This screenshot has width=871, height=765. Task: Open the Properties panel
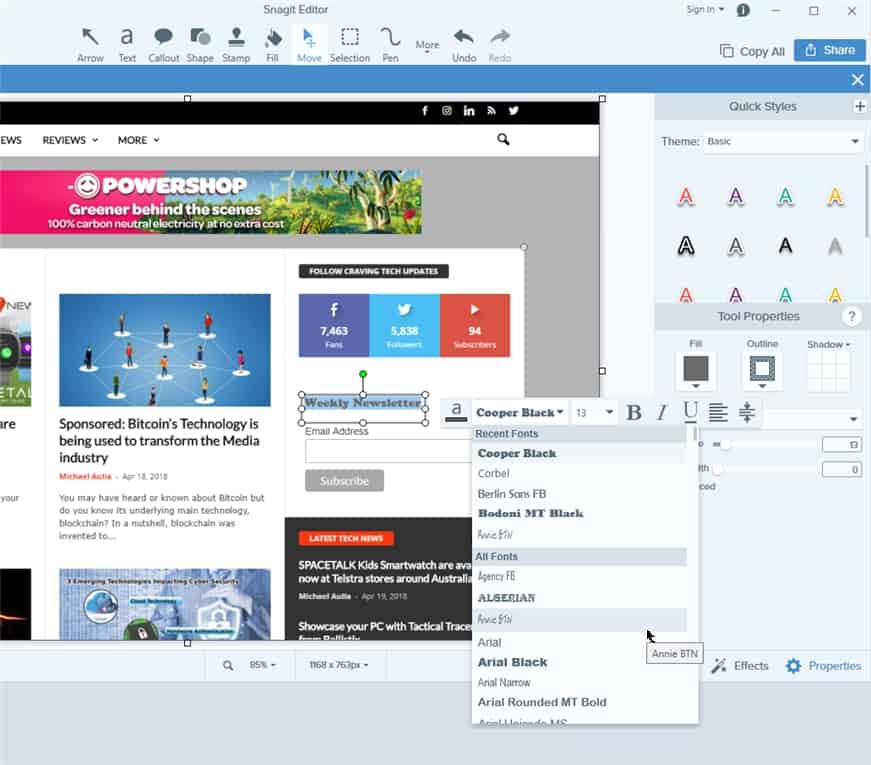click(824, 666)
